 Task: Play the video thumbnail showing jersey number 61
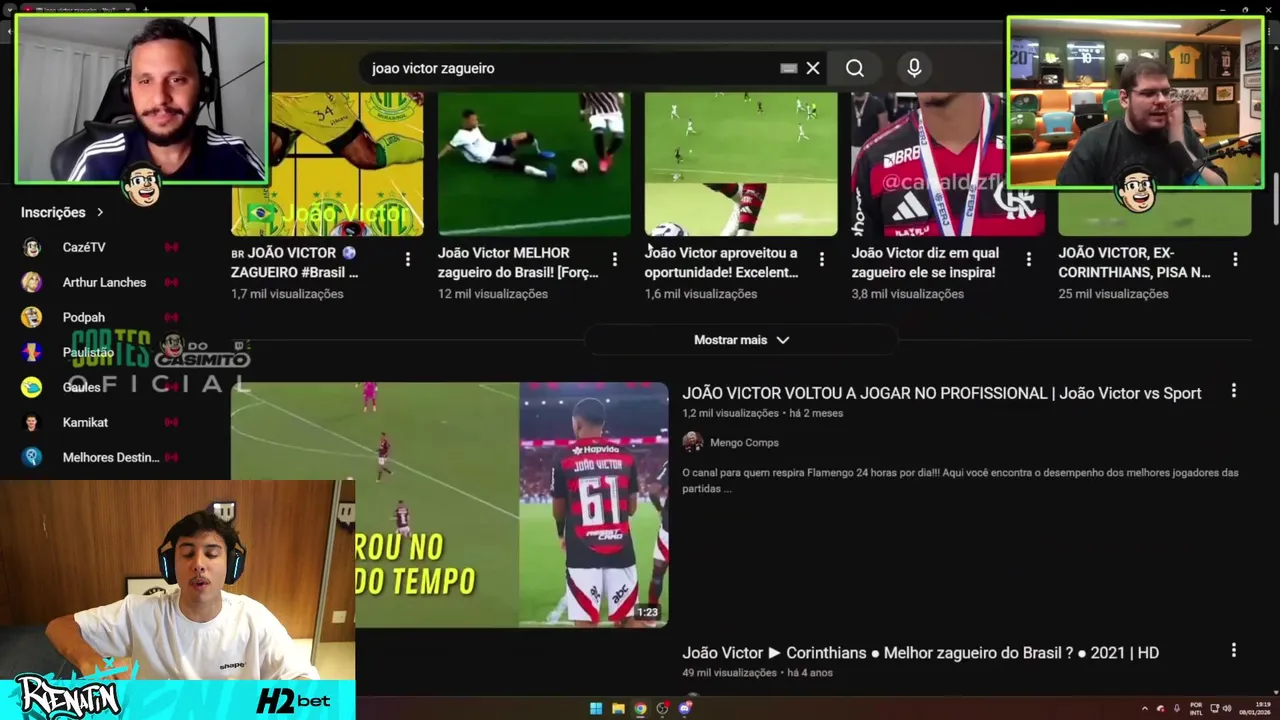click(x=450, y=505)
